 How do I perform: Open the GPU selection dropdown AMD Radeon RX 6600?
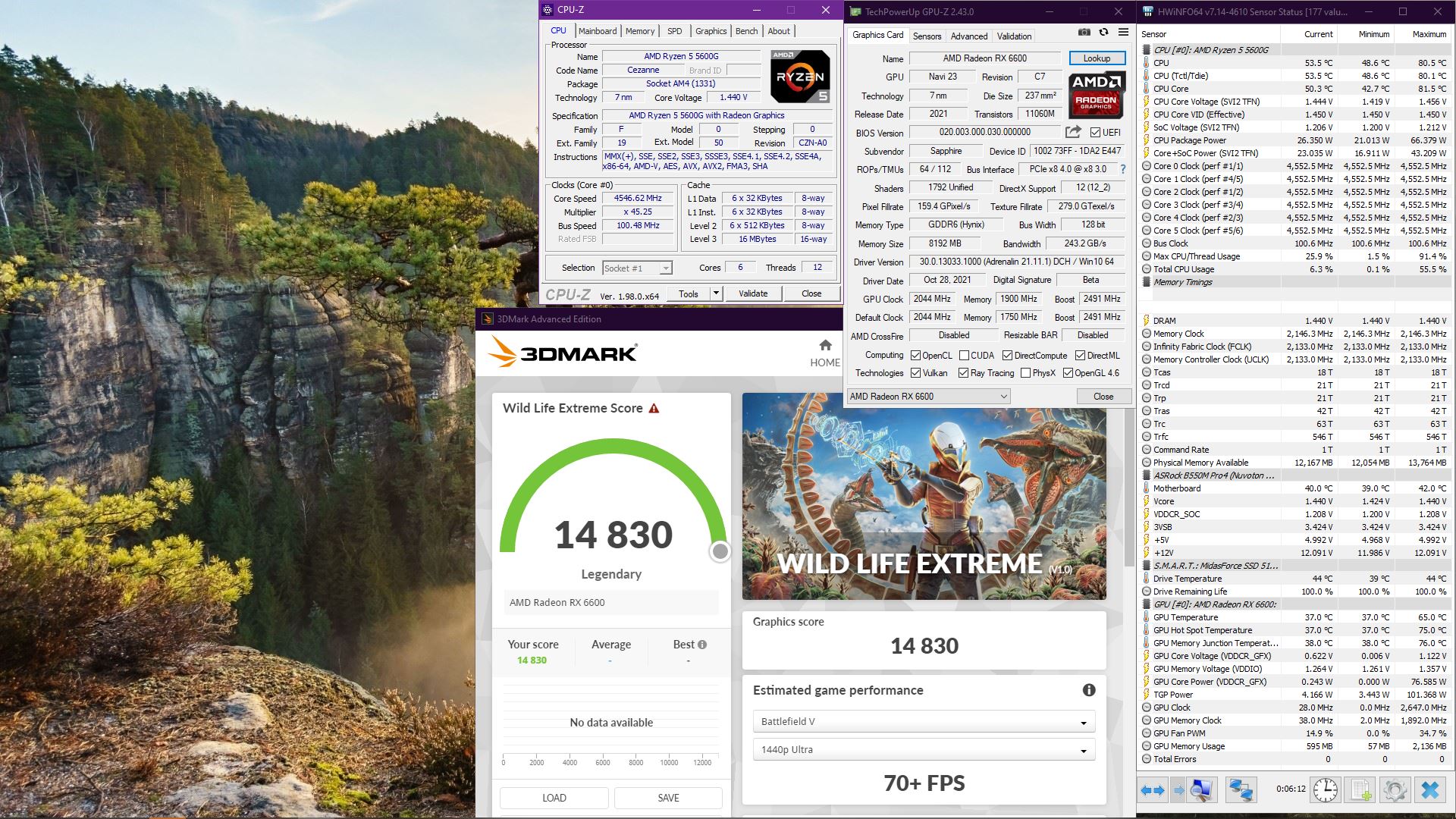(928, 397)
